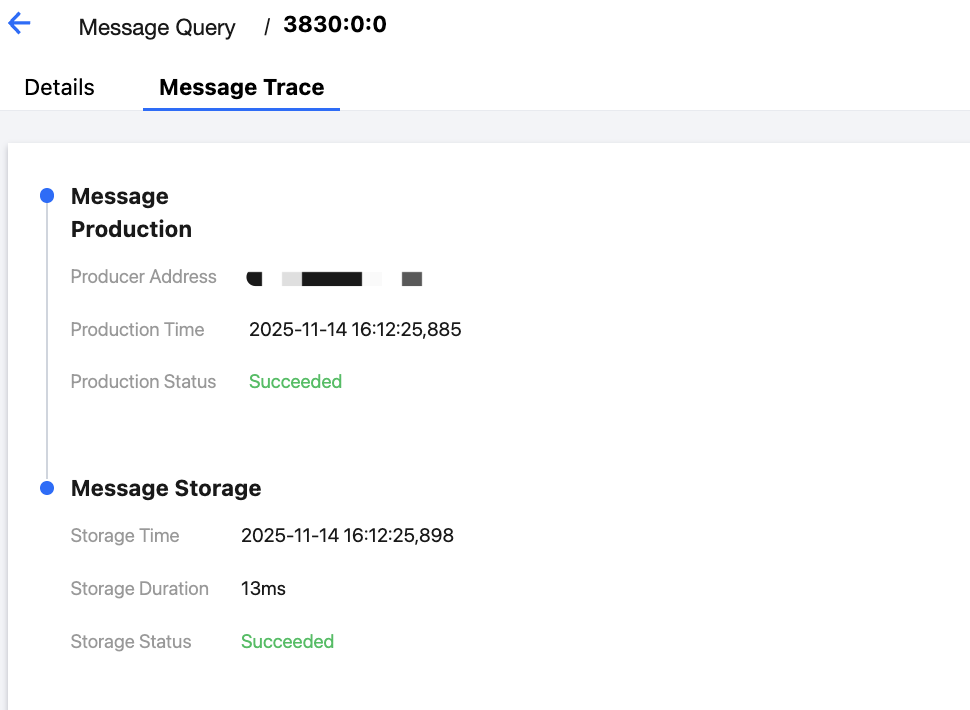Click the Message Storage timeline dot

pos(46,488)
